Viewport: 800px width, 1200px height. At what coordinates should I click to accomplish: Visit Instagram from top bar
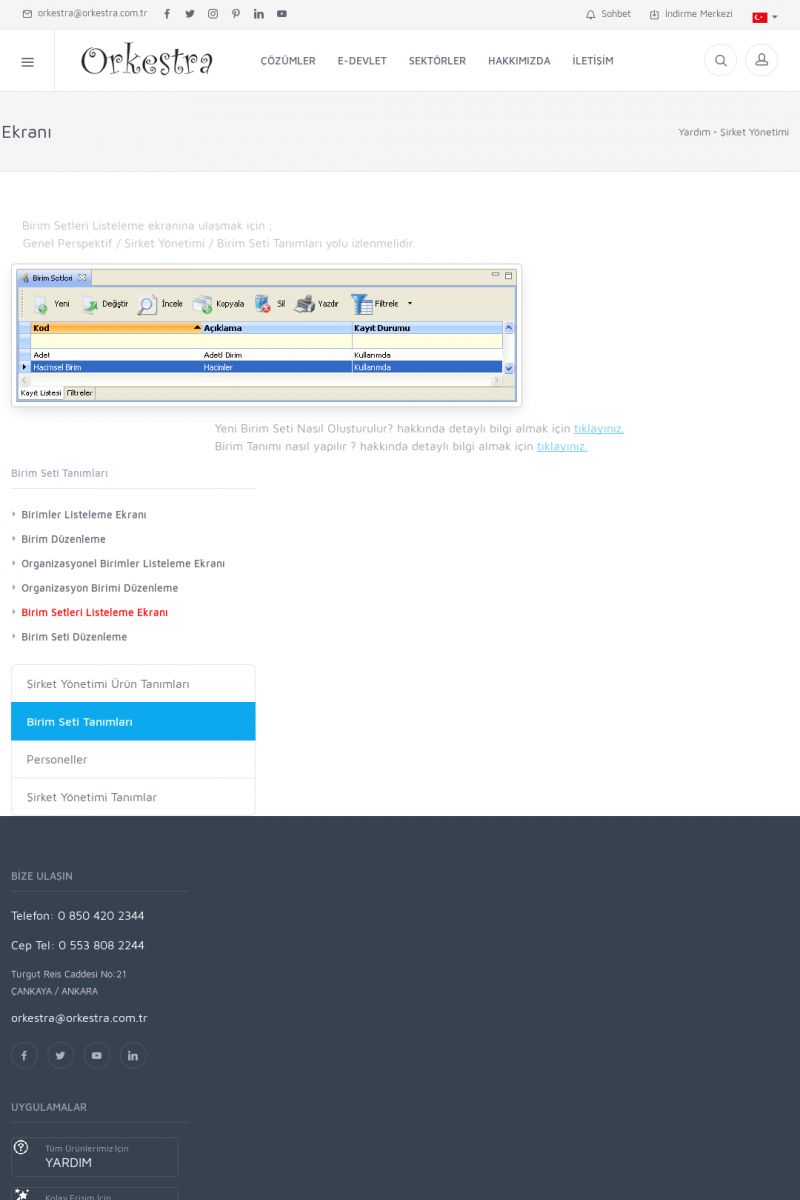(213, 14)
